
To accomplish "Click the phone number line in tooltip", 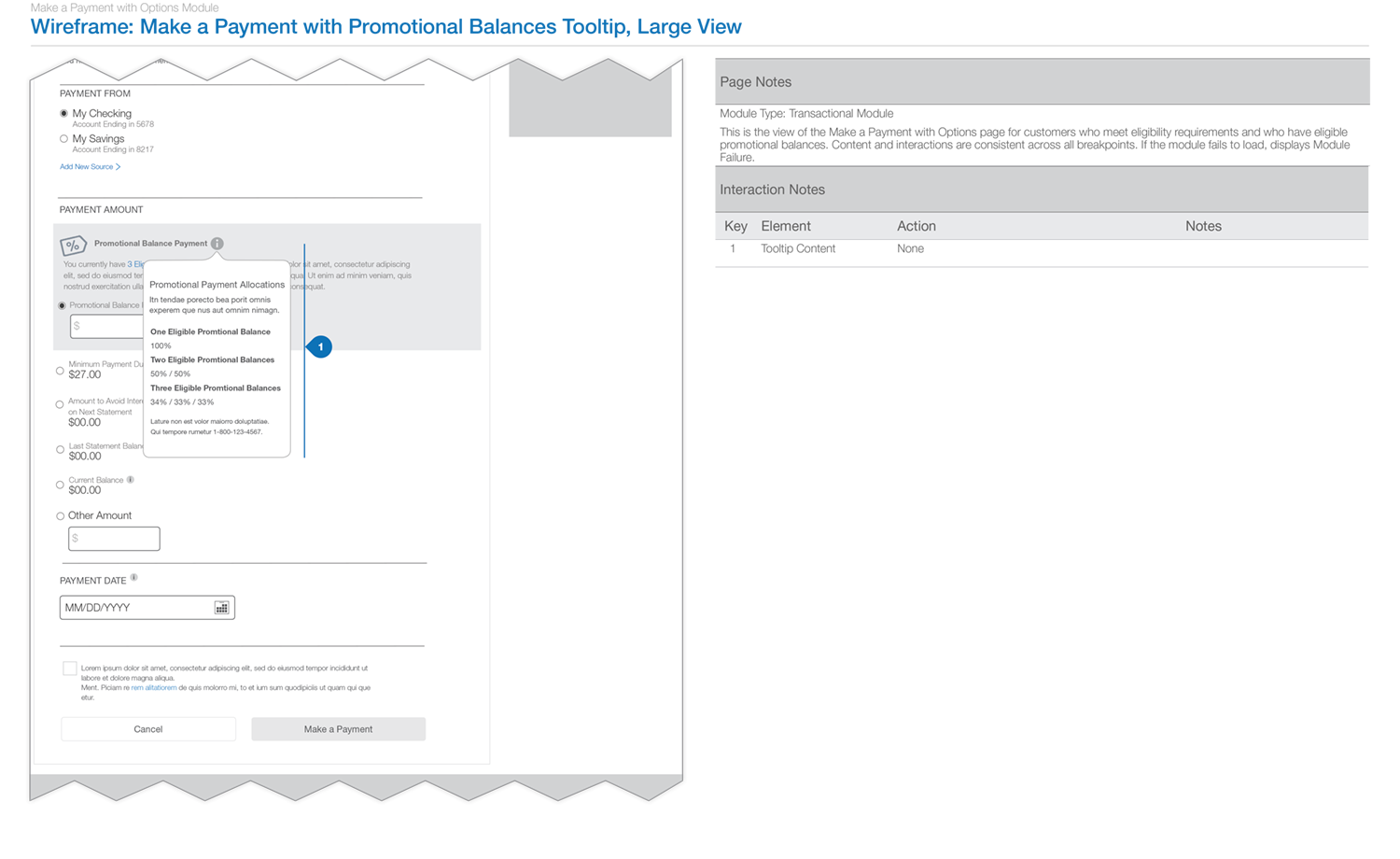I will point(206,432).
